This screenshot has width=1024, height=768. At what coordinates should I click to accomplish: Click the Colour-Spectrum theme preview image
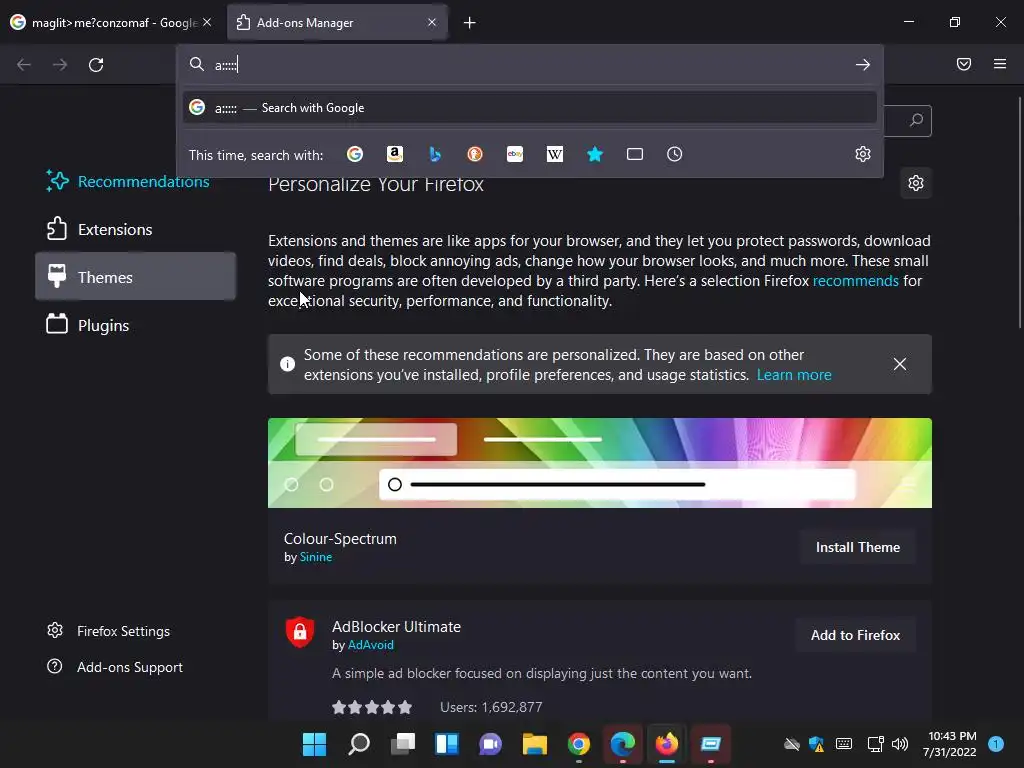pos(600,463)
